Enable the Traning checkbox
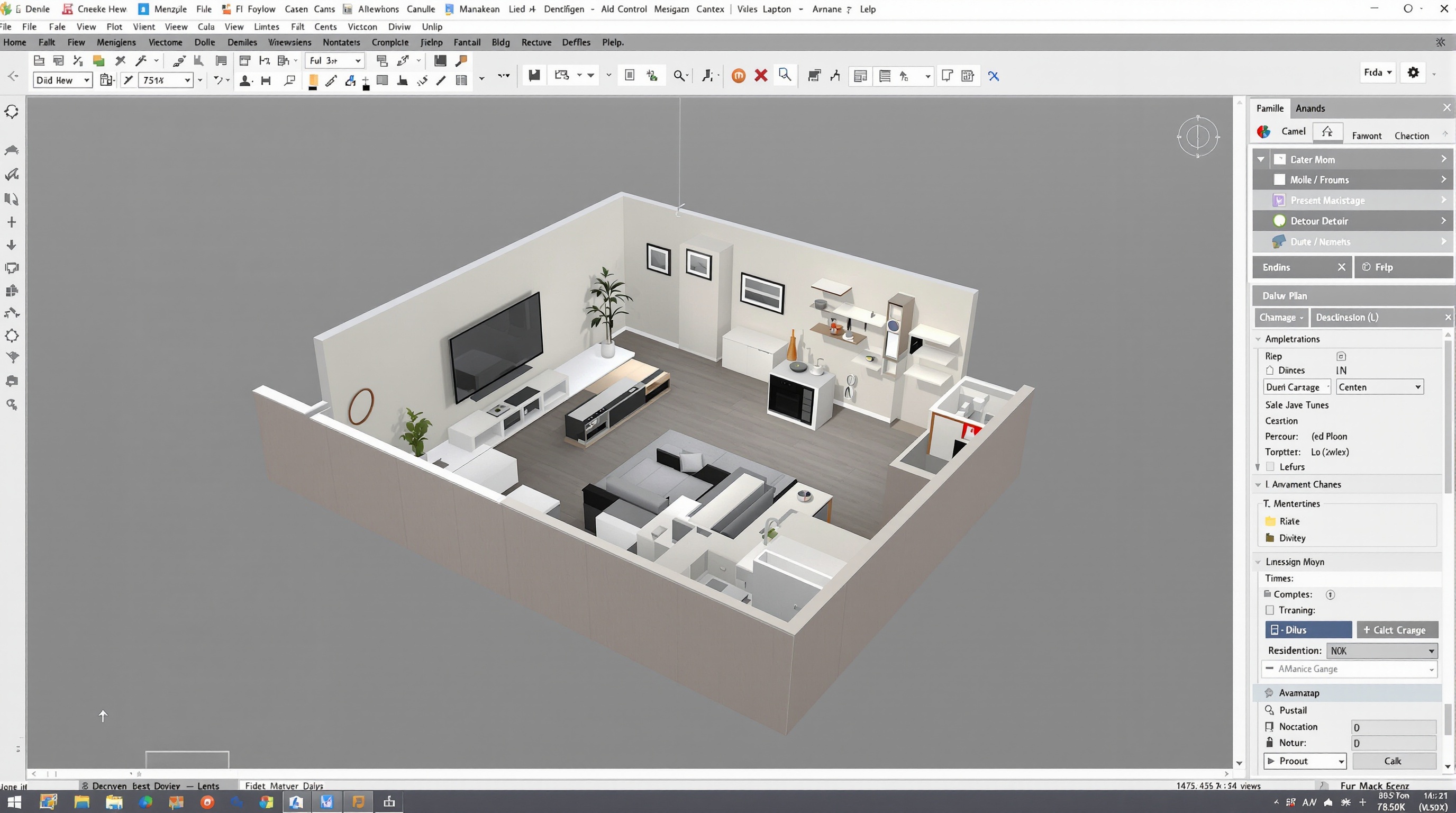 click(1270, 610)
